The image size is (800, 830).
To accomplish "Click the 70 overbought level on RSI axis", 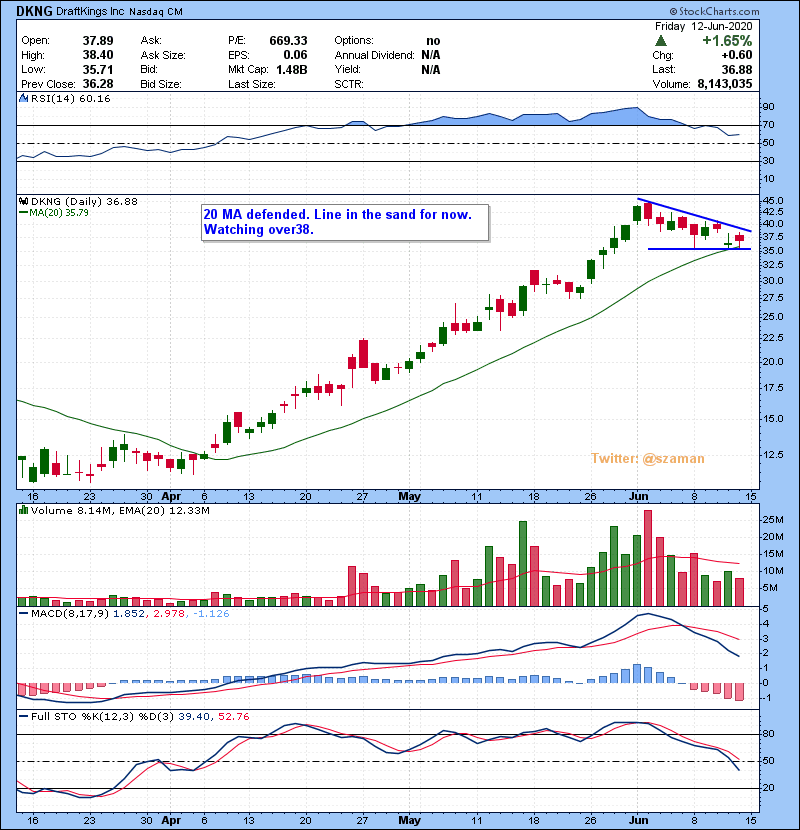I will coord(768,125).
